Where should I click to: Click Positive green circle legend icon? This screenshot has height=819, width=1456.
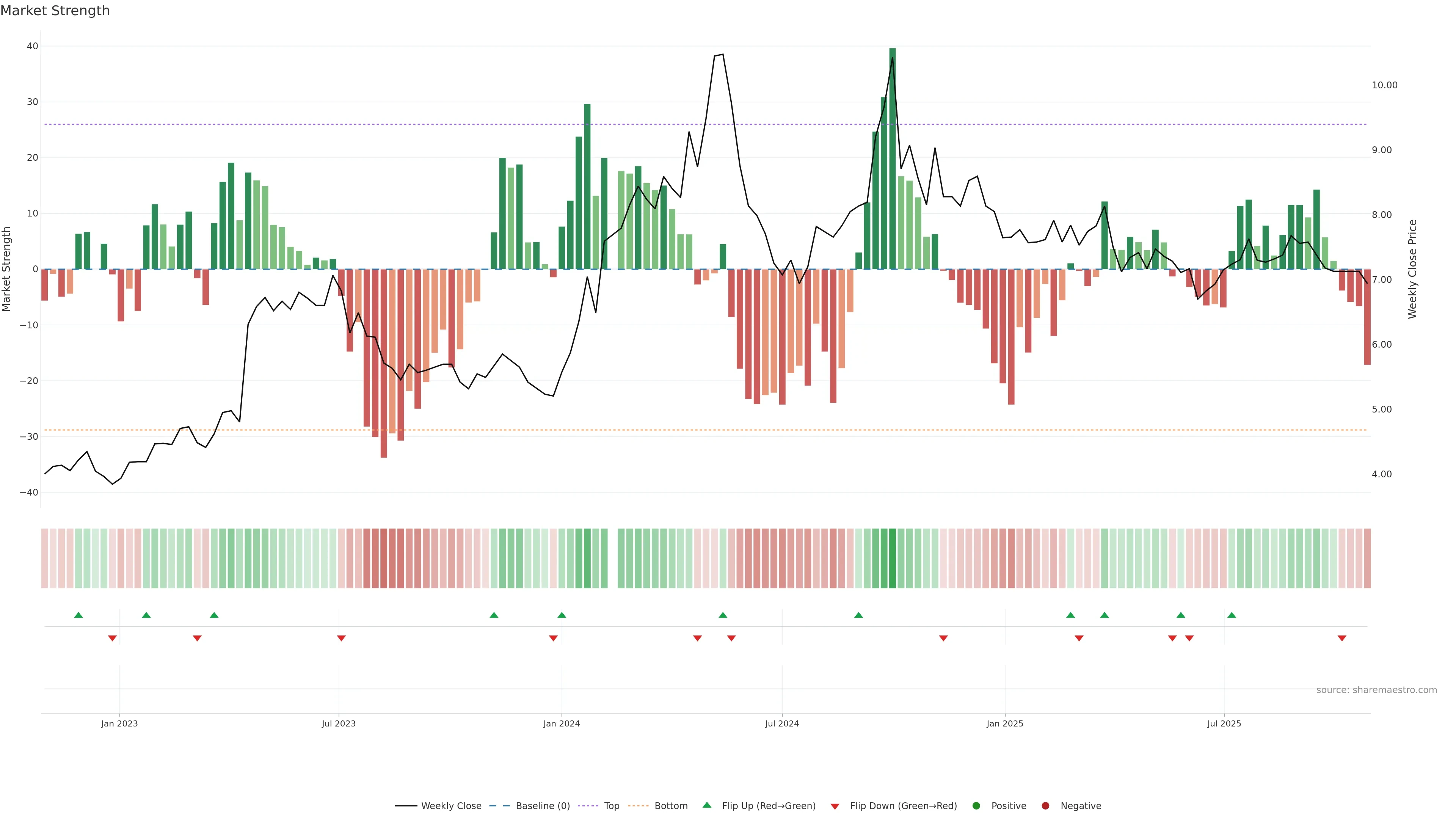(976, 805)
